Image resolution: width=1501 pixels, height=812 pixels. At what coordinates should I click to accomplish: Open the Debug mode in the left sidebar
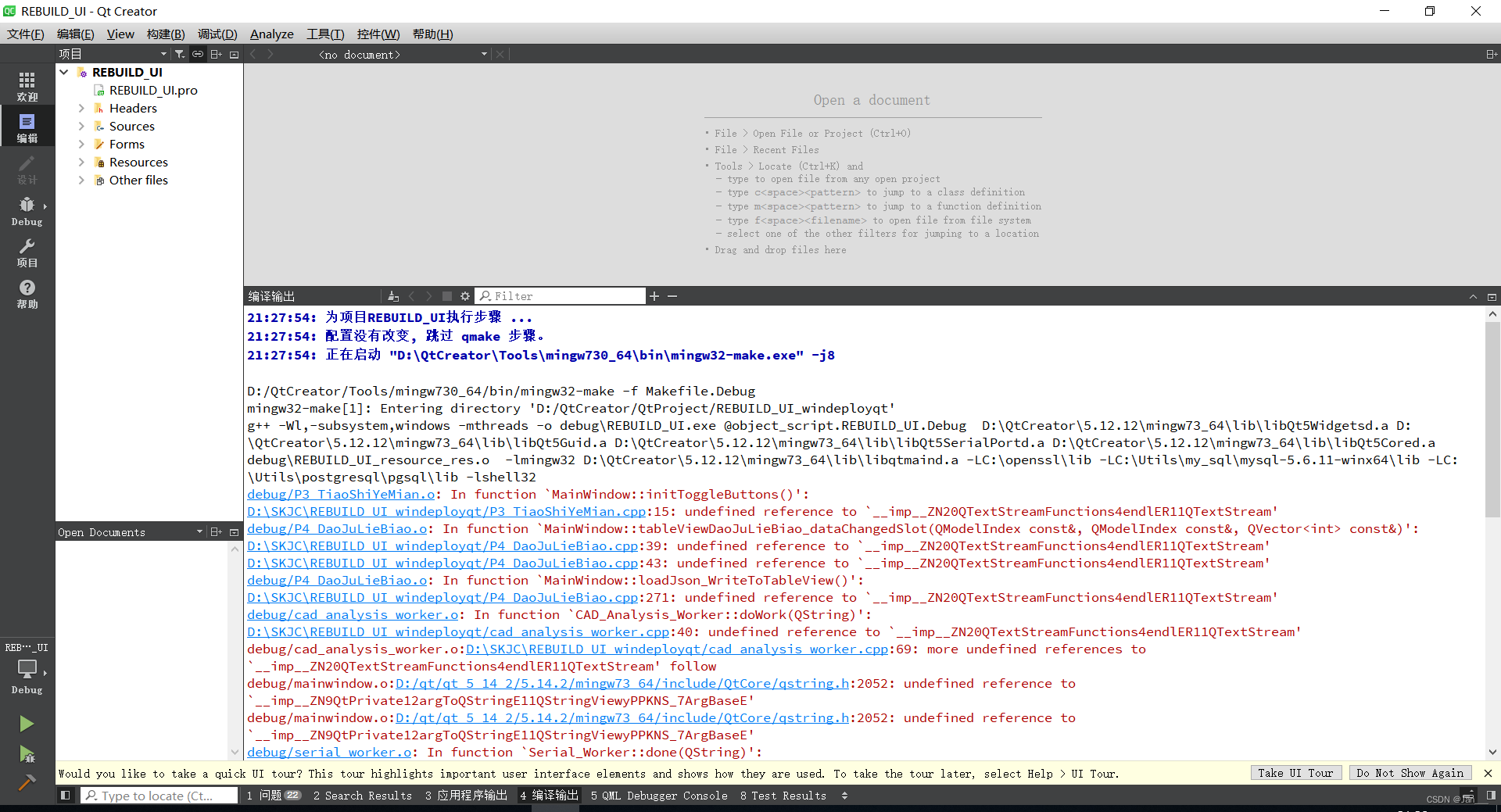tap(27, 211)
